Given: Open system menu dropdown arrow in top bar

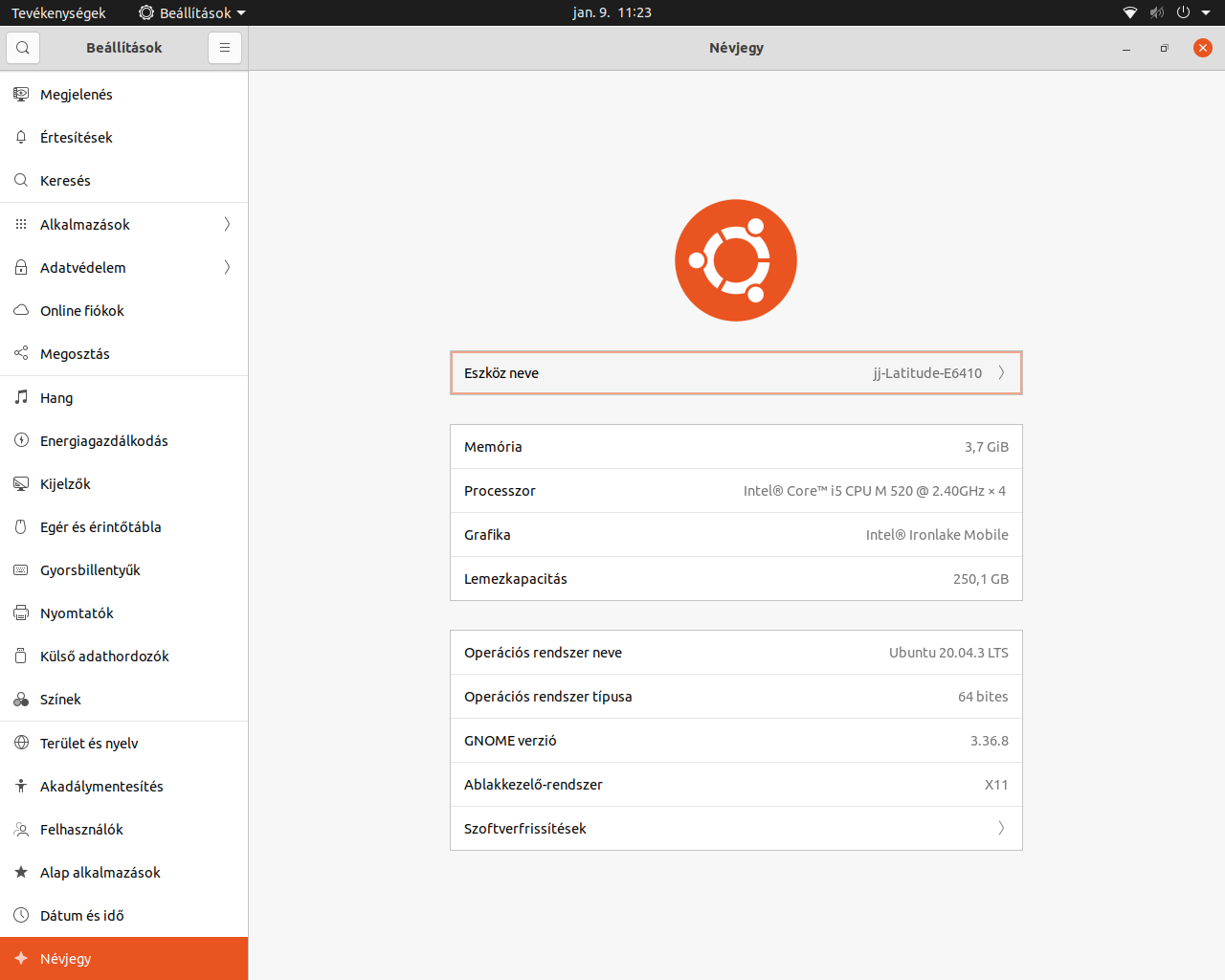Looking at the screenshot, I should (x=1206, y=12).
